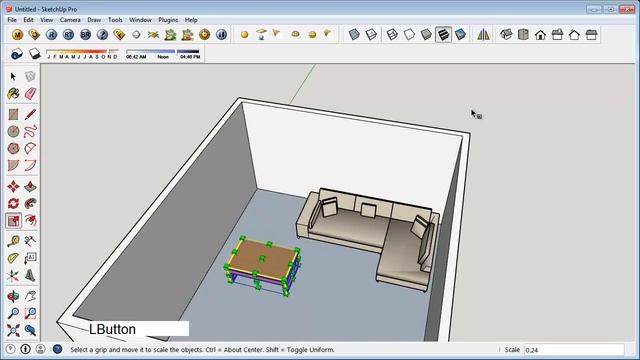Choose the Select arrow tool
The height and width of the screenshot is (360, 640).
pyautogui.click(x=13, y=76)
